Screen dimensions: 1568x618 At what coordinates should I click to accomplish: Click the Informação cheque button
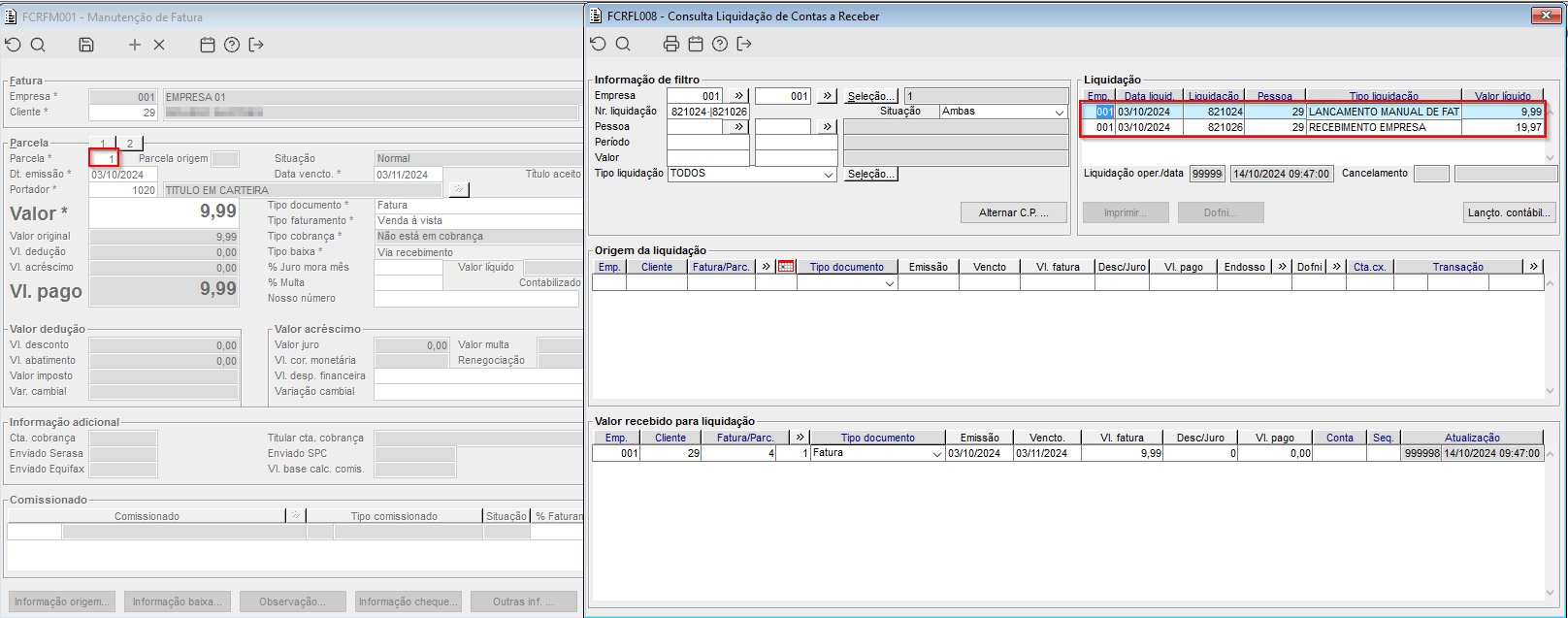pyautogui.click(x=408, y=602)
